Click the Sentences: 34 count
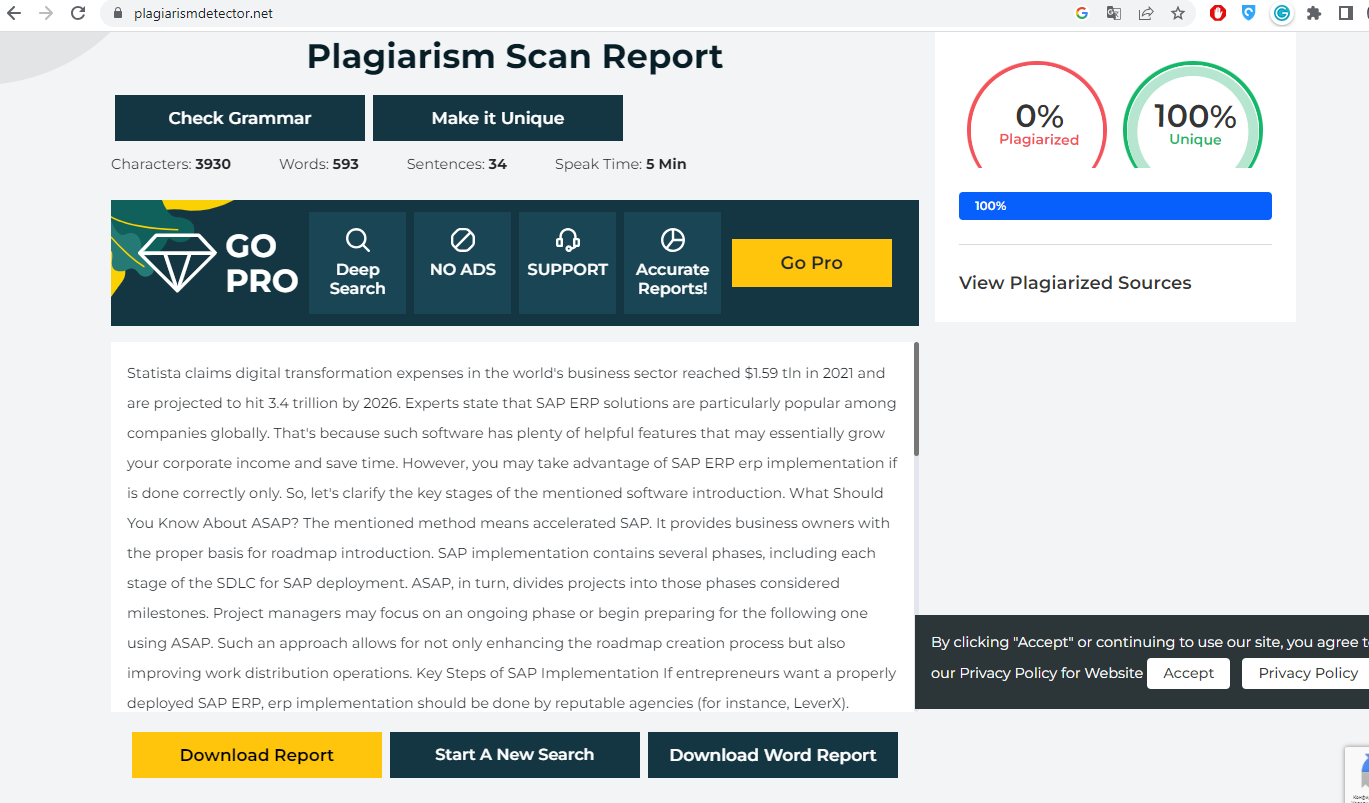Viewport: 1369px width, 803px height. 457,164
